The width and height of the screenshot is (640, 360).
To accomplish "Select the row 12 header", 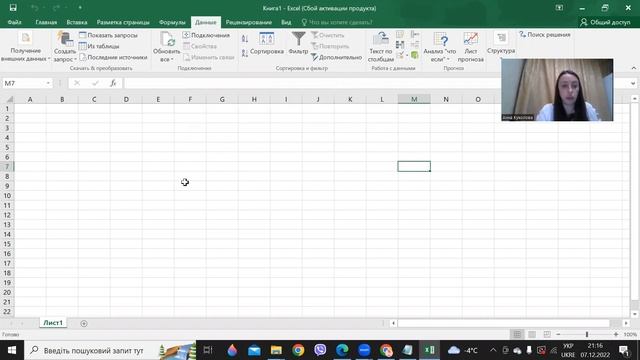I will click(7, 215).
